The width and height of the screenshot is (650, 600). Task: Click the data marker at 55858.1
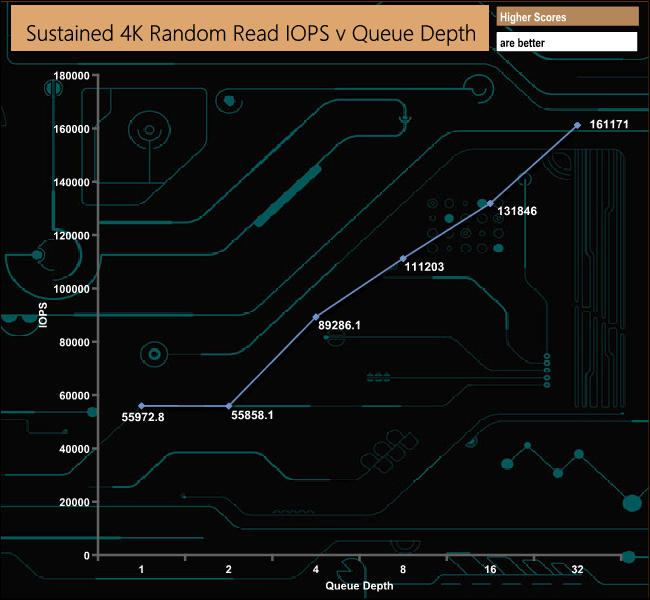(x=229, y=406)
